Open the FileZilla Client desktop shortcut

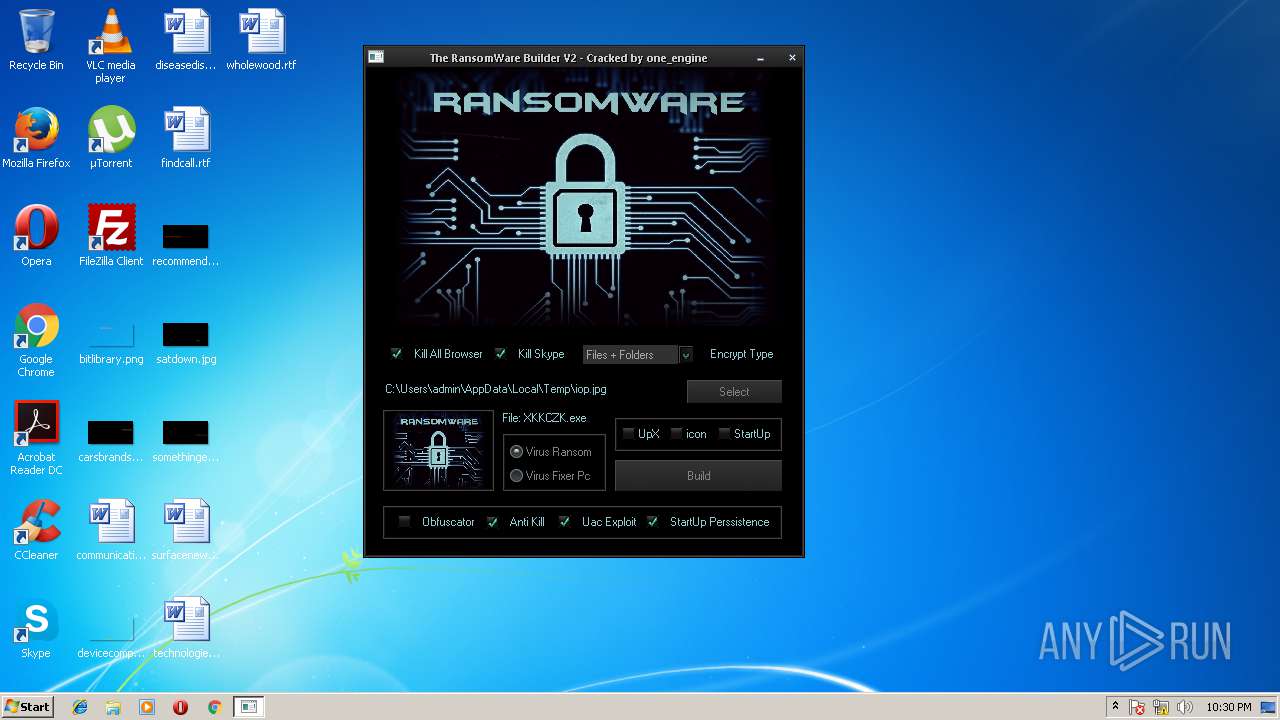coord(111,236)
